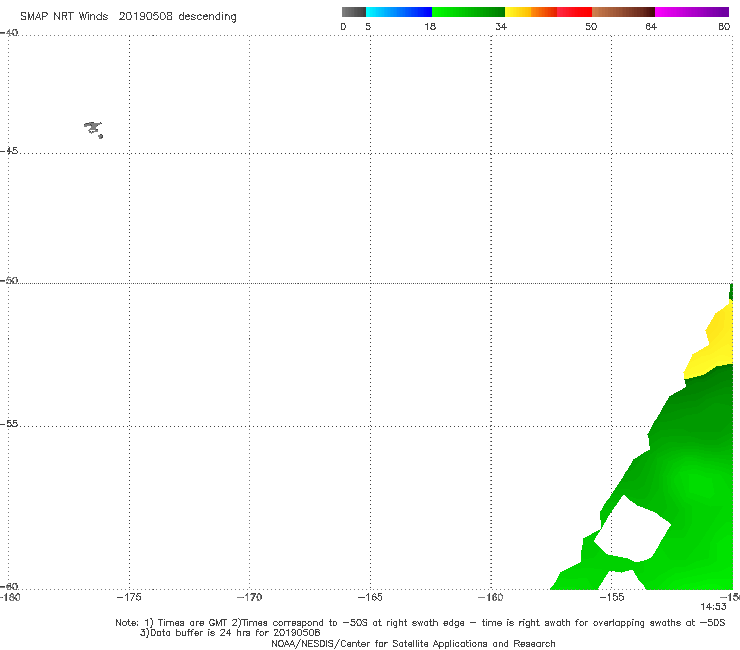Click the latitude label '-50'
Screen dimensions: 740x650
(9, 281)
